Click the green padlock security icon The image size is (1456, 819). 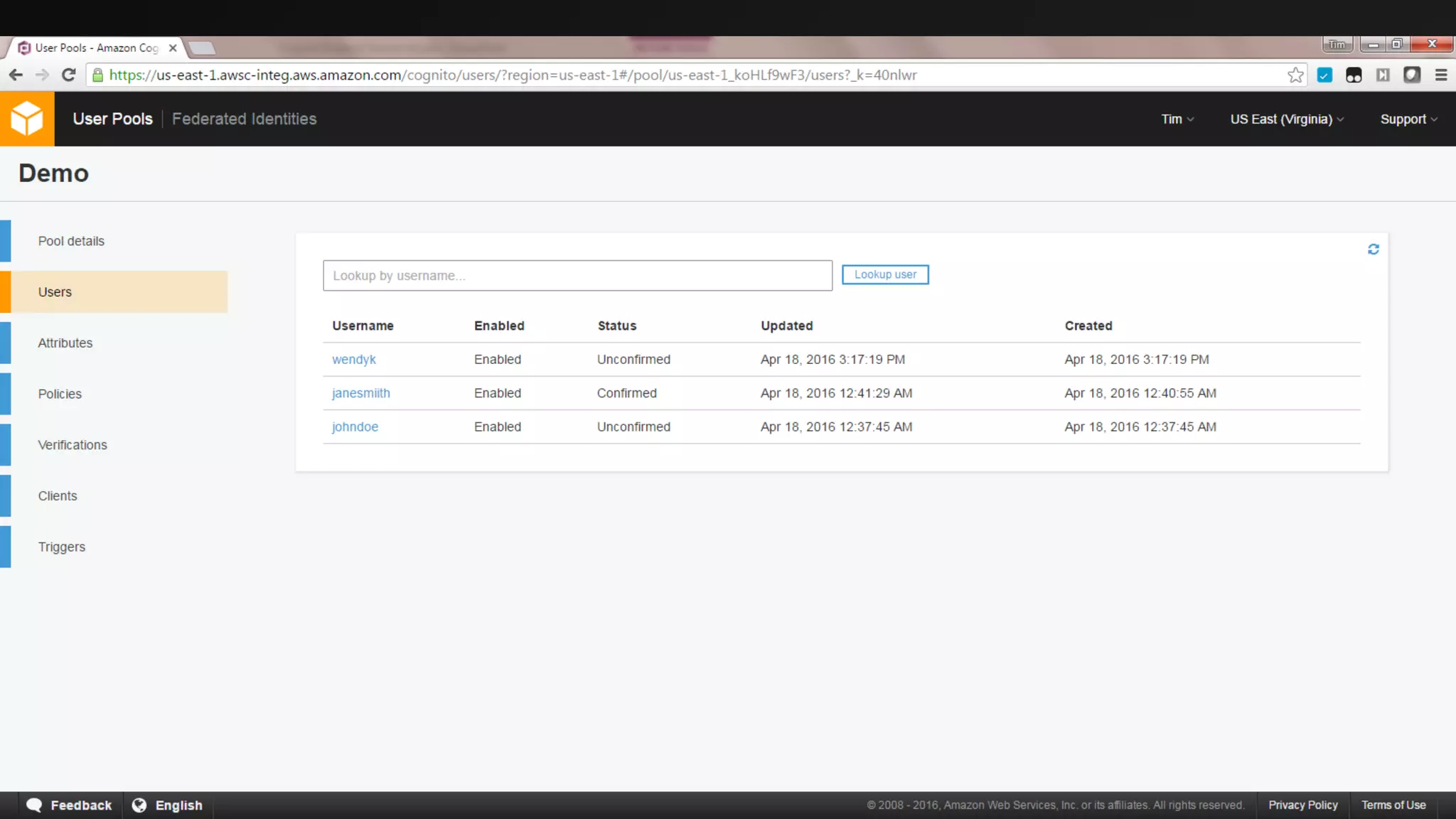click(x=98, y=75)
